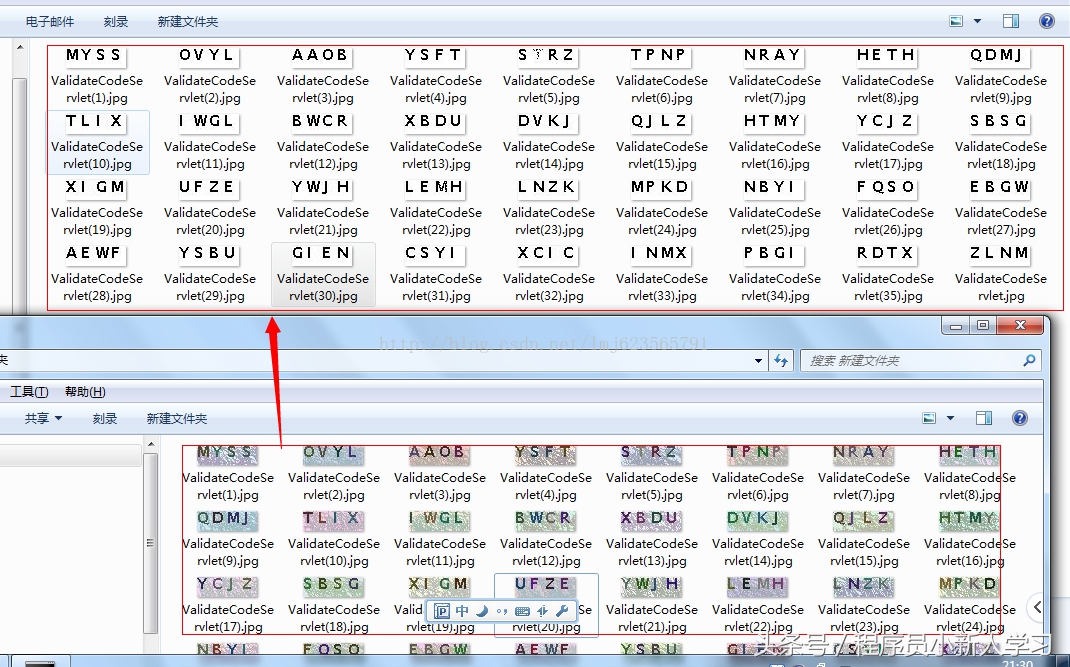The image size is (1070, 667).
Task: Open IME settings via the wrench icon
Action: click(x=562, y=611)
